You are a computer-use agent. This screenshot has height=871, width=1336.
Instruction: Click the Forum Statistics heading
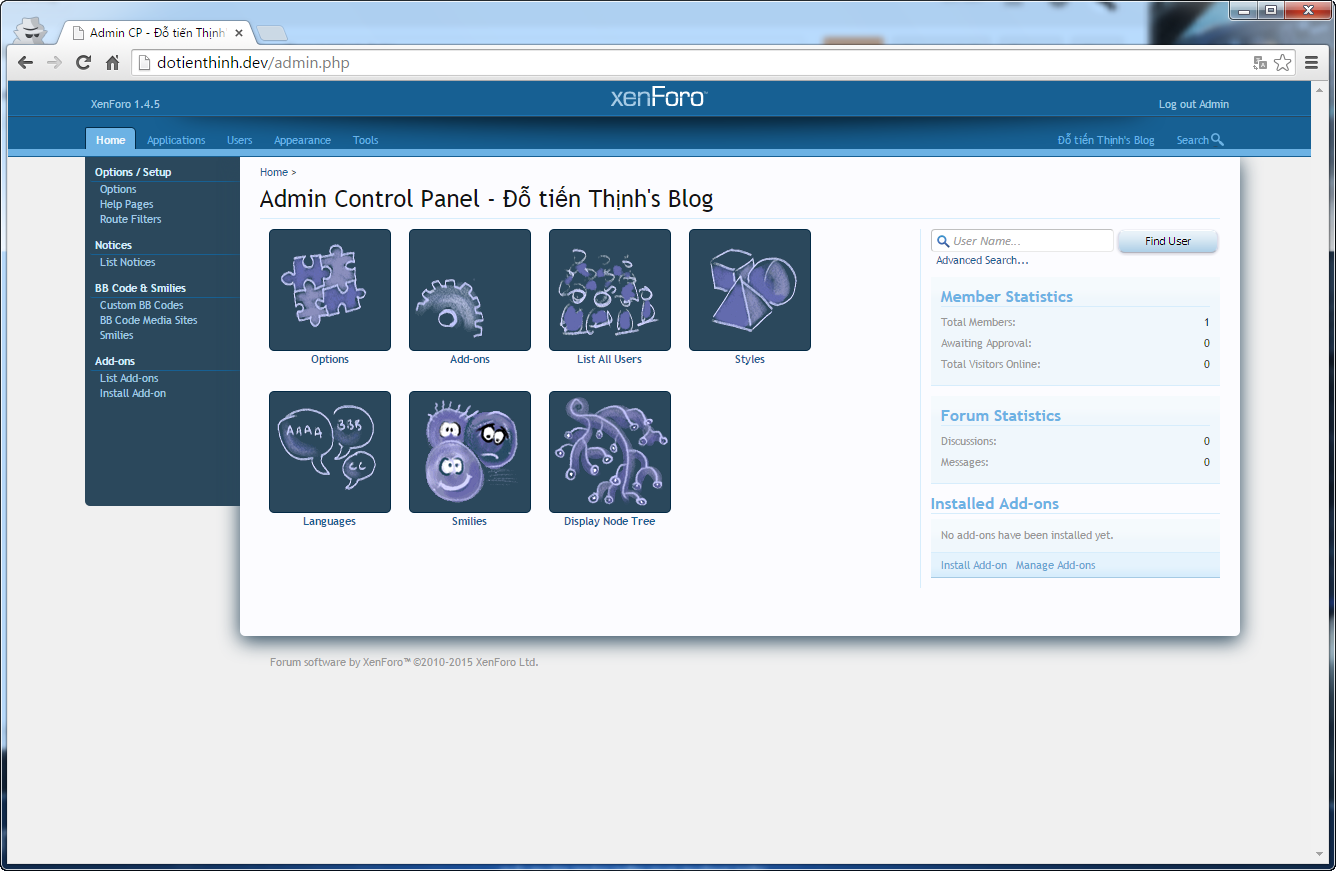click(1000, 416)
